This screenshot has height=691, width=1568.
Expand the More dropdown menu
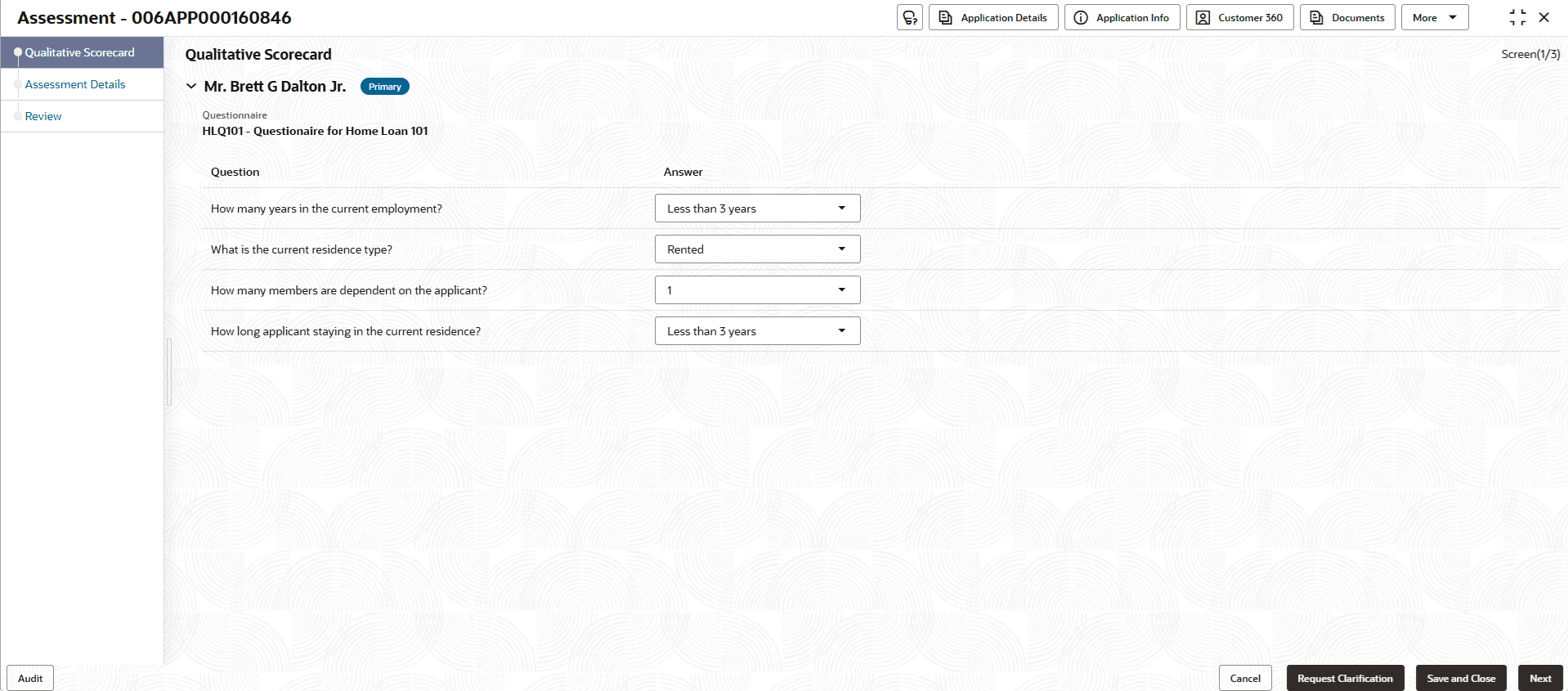coord(1434,17)
